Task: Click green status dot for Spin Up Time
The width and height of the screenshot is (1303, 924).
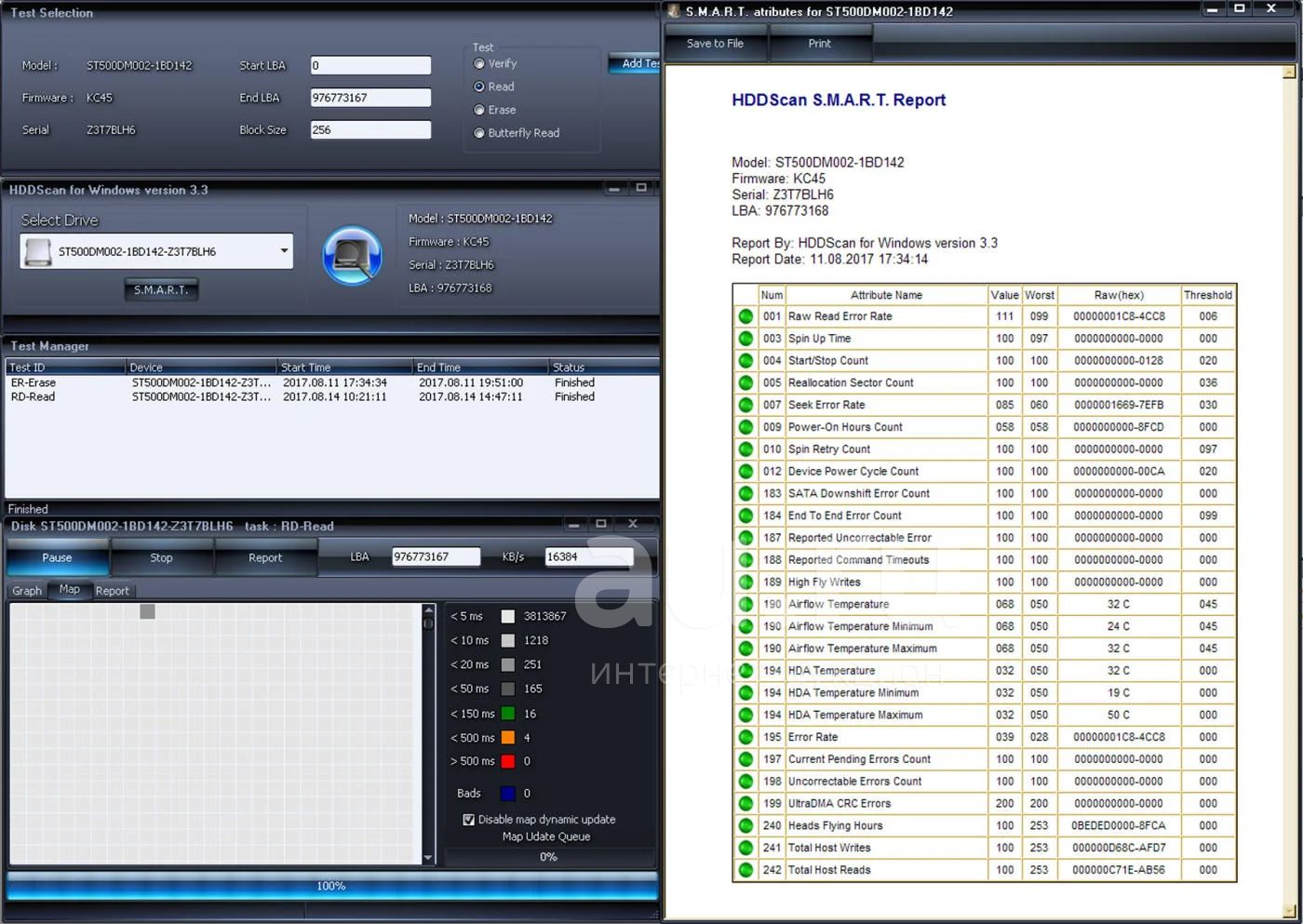Action: click(x=746, y=339)
